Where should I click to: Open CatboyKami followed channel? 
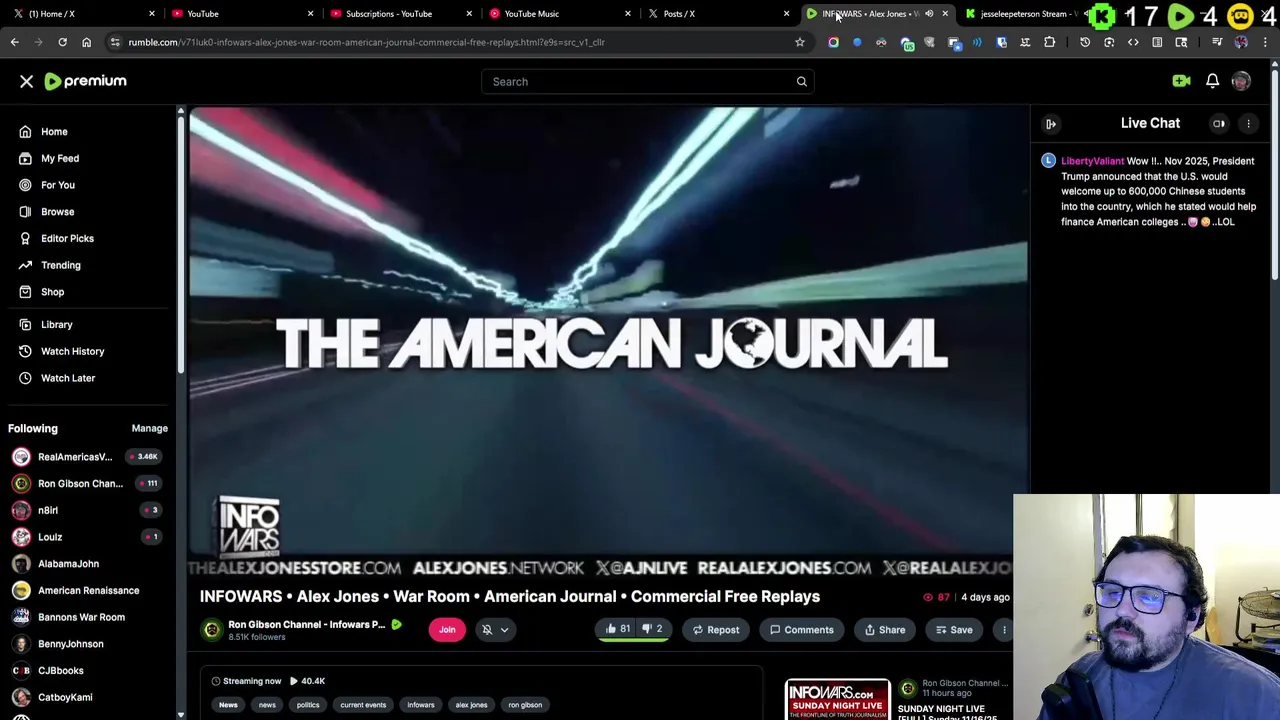[x=65, y=697]
